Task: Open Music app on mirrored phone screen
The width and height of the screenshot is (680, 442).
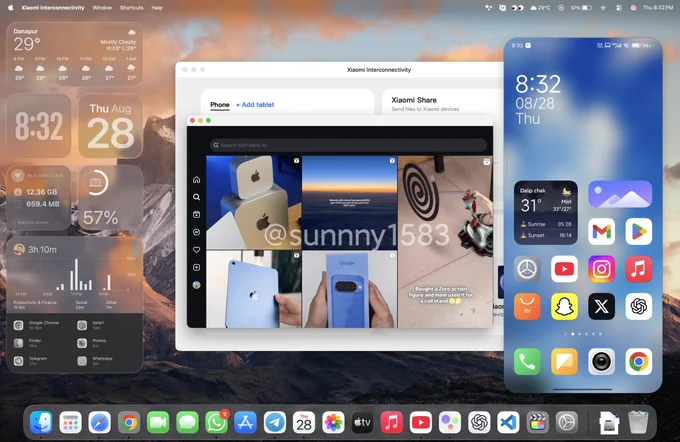Action: pos(638,269)
